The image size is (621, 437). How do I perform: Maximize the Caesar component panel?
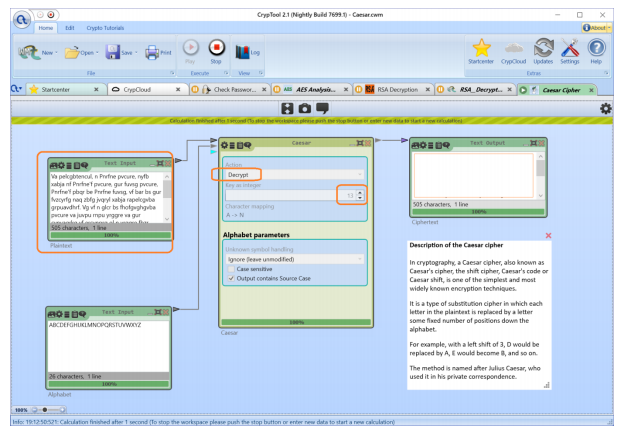pyautogui.click(x=360, y=143)
